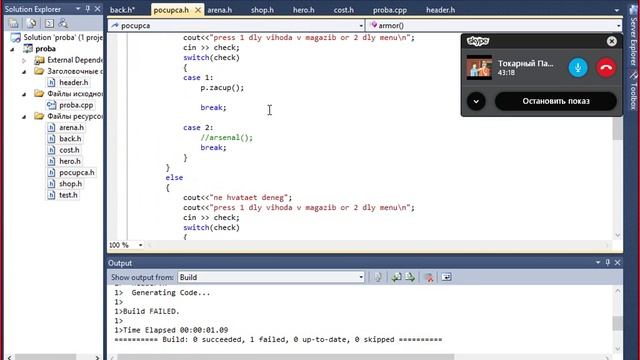Viewport: 640px width, 360px height.
Task: Select arena.h in Solution Explorer tree
Action: coord(66,127)
